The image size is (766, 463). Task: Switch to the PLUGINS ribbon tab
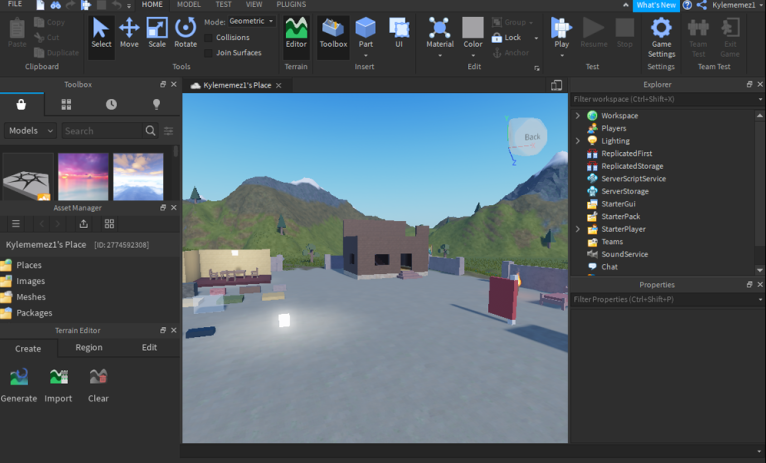(291, 4)
